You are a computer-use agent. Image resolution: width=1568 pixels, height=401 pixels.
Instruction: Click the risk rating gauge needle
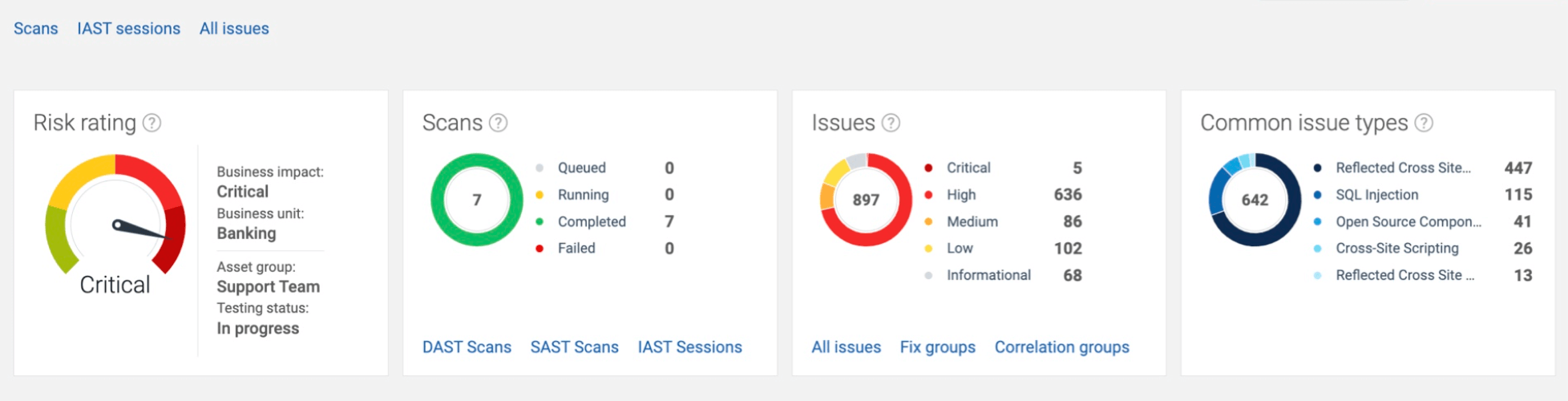click(x=139, y=230)
